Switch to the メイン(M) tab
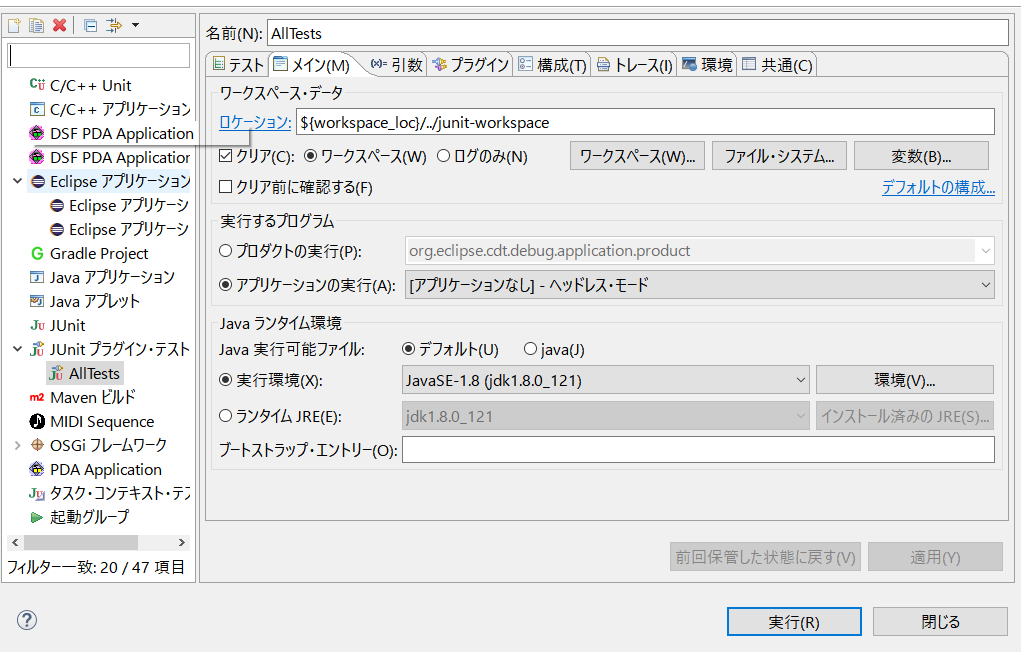 tap(313, 65)
